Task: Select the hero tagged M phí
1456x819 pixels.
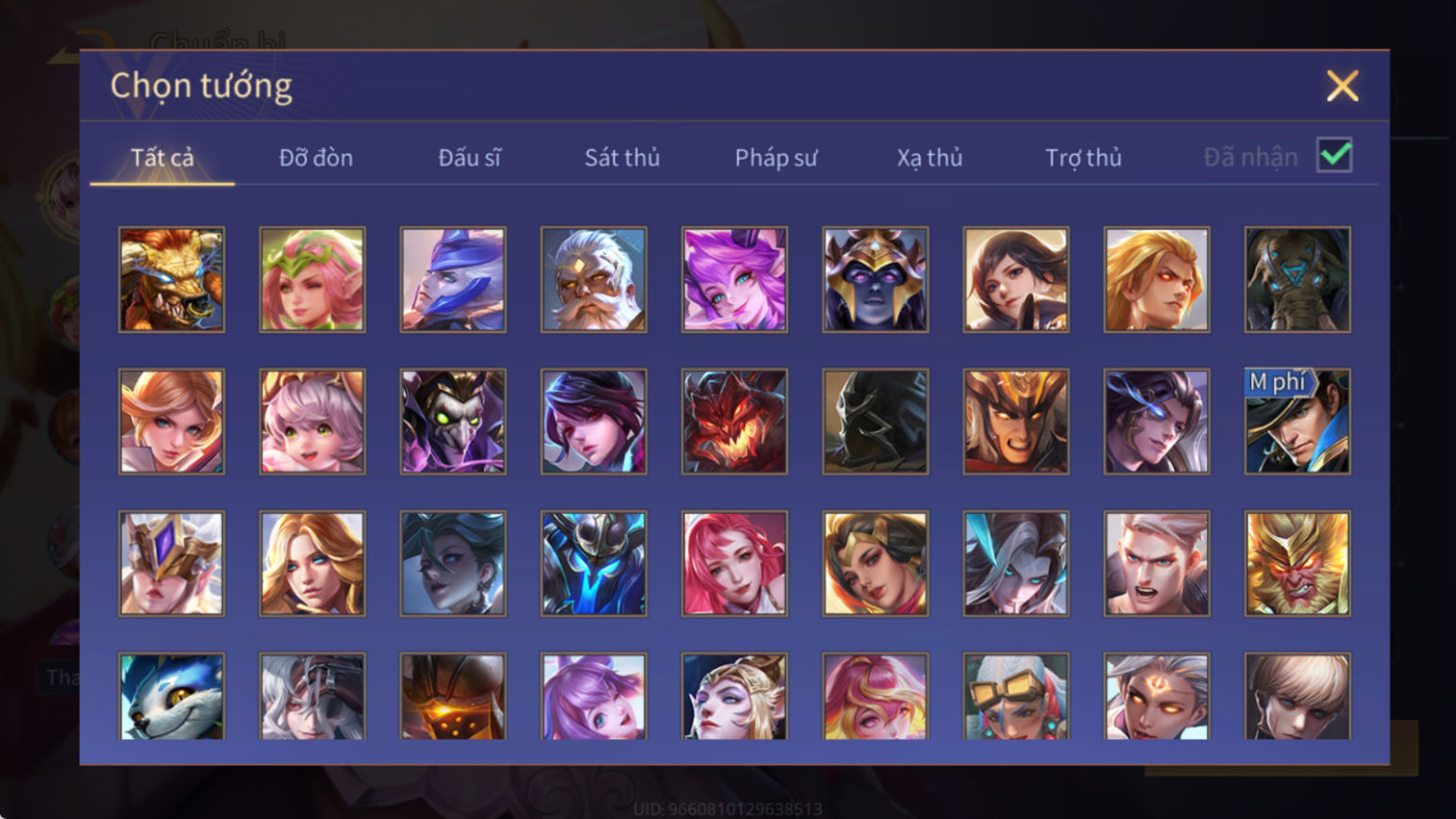Action: 1297,421
